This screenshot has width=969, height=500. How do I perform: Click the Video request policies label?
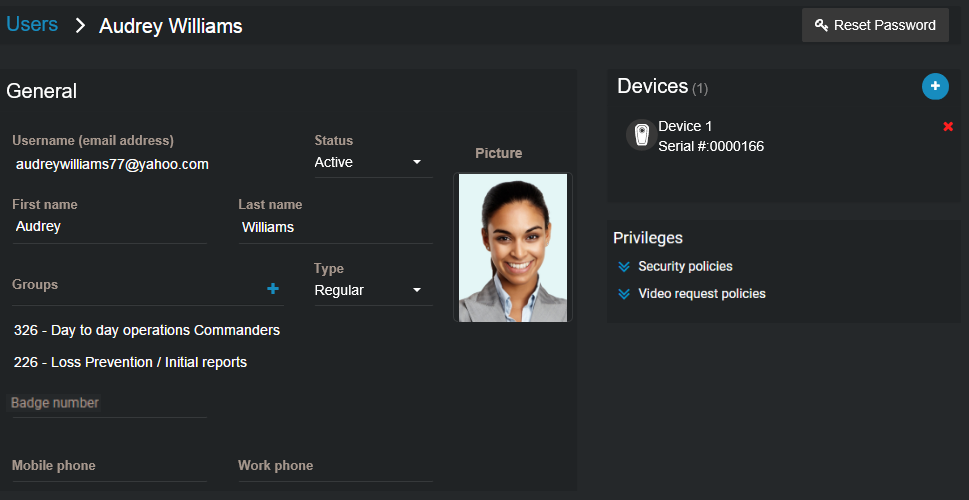tap(702, 294)
